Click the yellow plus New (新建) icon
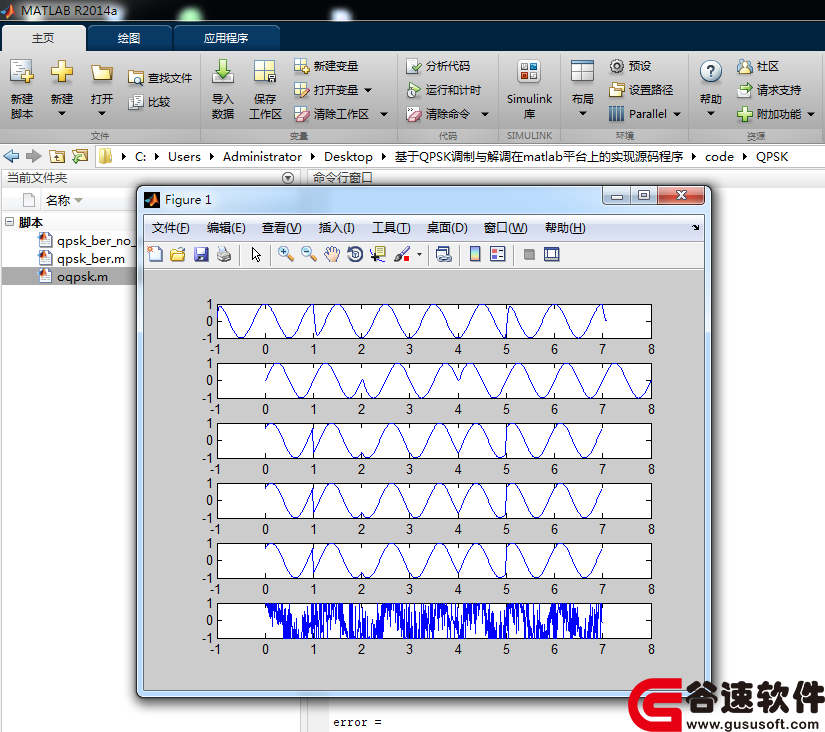Image resolution: width=825 pixels, height=732 pixels. (x=62, y=72)
